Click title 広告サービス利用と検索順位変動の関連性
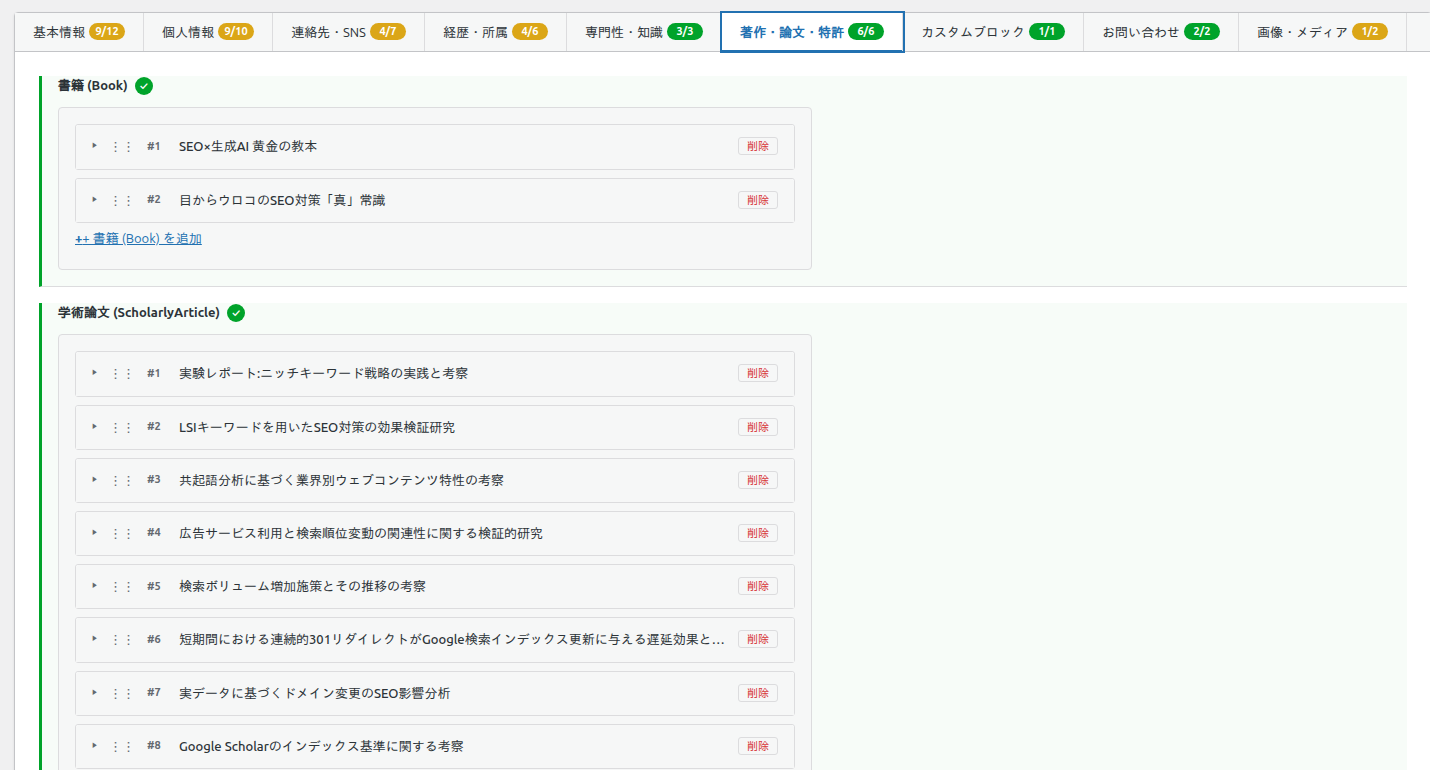This screenshot has width=1430, height=770. click(x=361, y=533)
